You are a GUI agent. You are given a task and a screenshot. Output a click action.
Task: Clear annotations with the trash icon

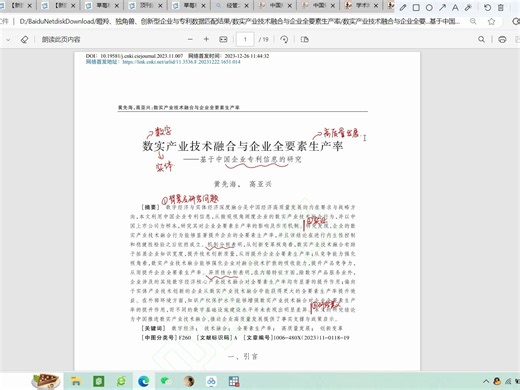click(x=500, y=7)
